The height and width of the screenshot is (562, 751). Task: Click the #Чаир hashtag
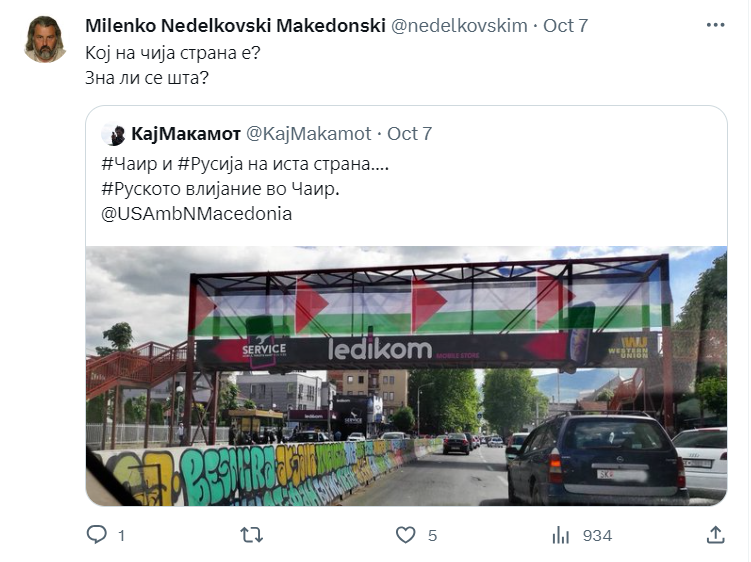coord(129,164)
